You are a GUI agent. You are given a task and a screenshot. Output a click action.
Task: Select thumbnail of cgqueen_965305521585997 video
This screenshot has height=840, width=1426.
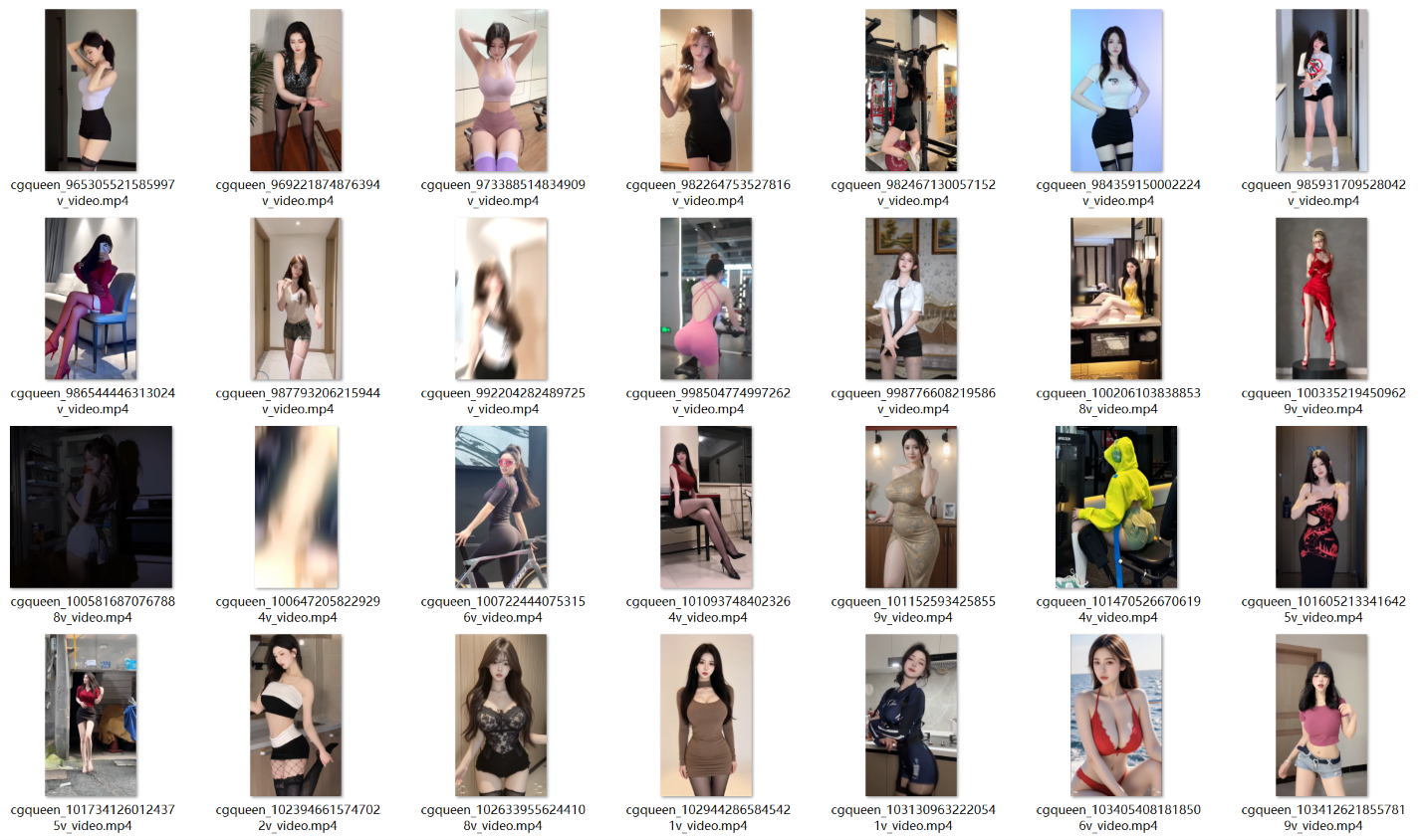tap(91, 91)
